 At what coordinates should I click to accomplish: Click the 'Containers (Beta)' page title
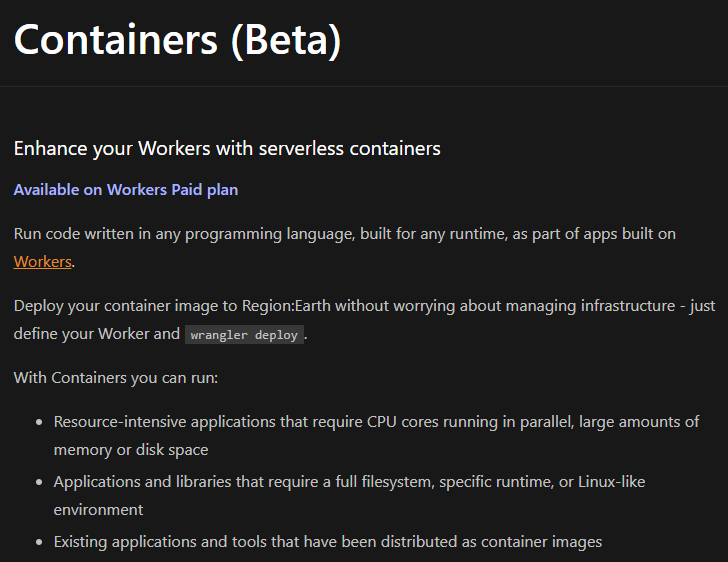178,40
